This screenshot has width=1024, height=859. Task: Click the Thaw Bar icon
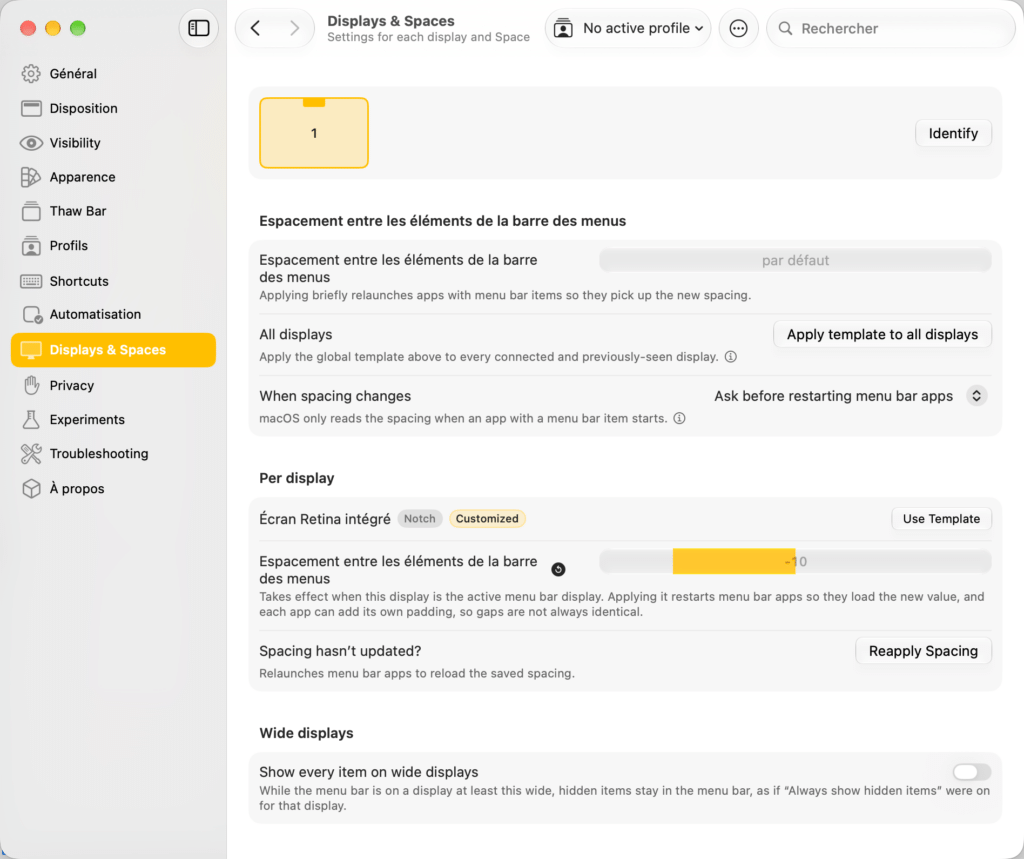click(x=31, y=211)
